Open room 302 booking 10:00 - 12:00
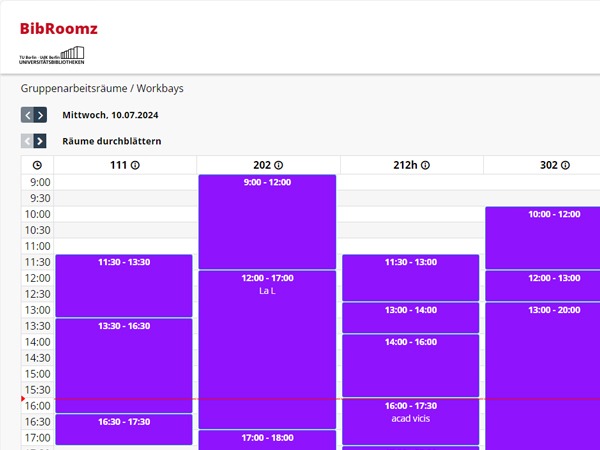600x450 pixels. pyautogui.click(x=543, y=238)
